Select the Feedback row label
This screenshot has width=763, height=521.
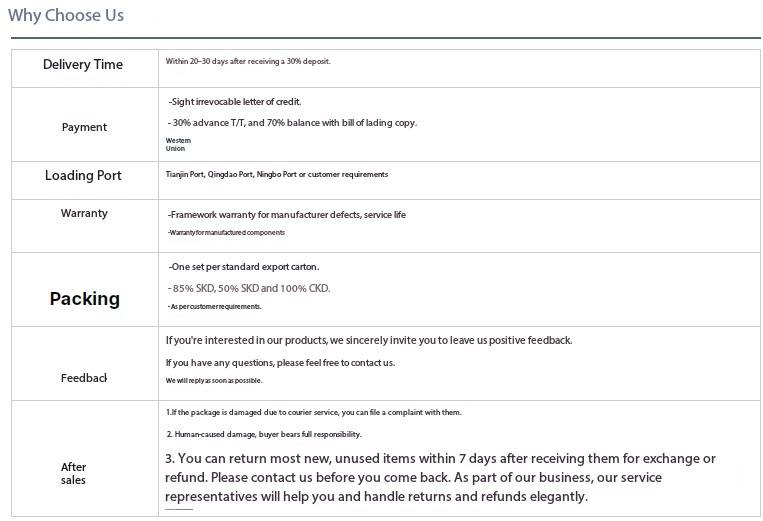click(x=84, y=378)
